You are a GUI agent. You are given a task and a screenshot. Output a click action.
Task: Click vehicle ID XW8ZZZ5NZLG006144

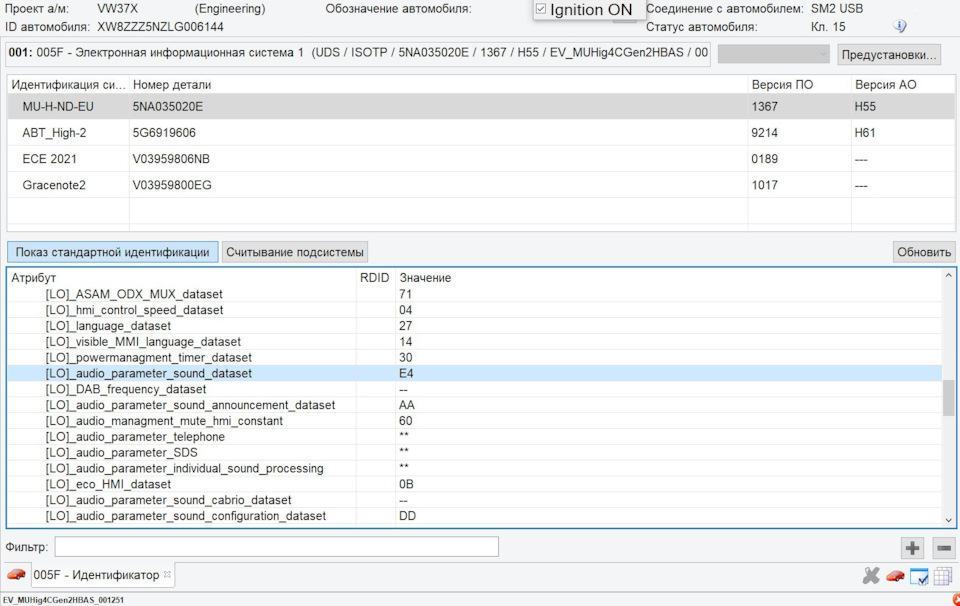[160, 27]
